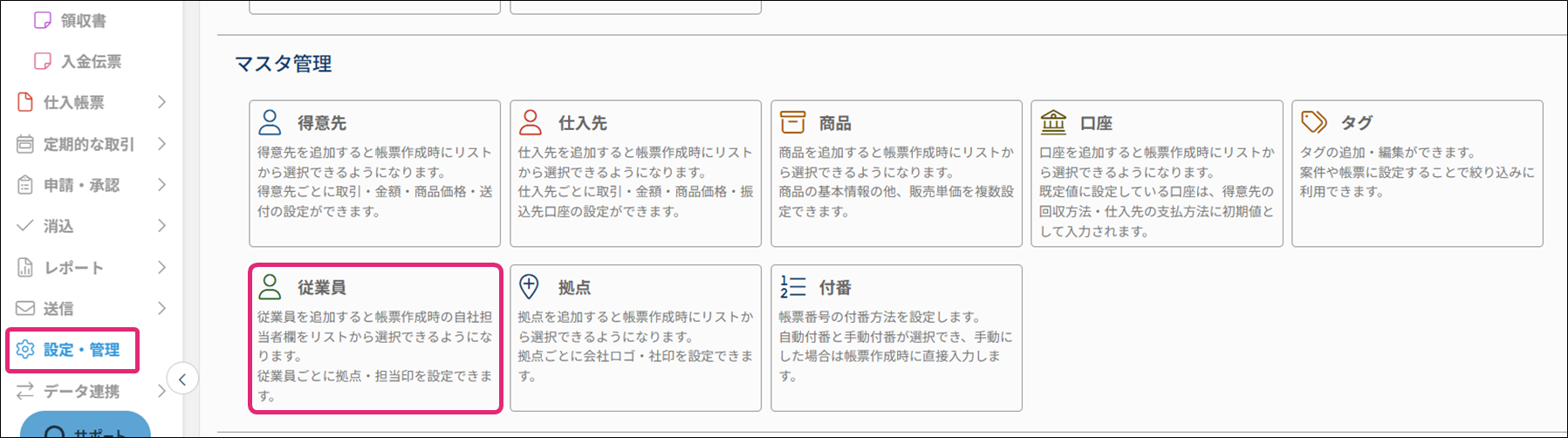Expand the 仕入帳票 sidebar menu chevron

(161, 102)
